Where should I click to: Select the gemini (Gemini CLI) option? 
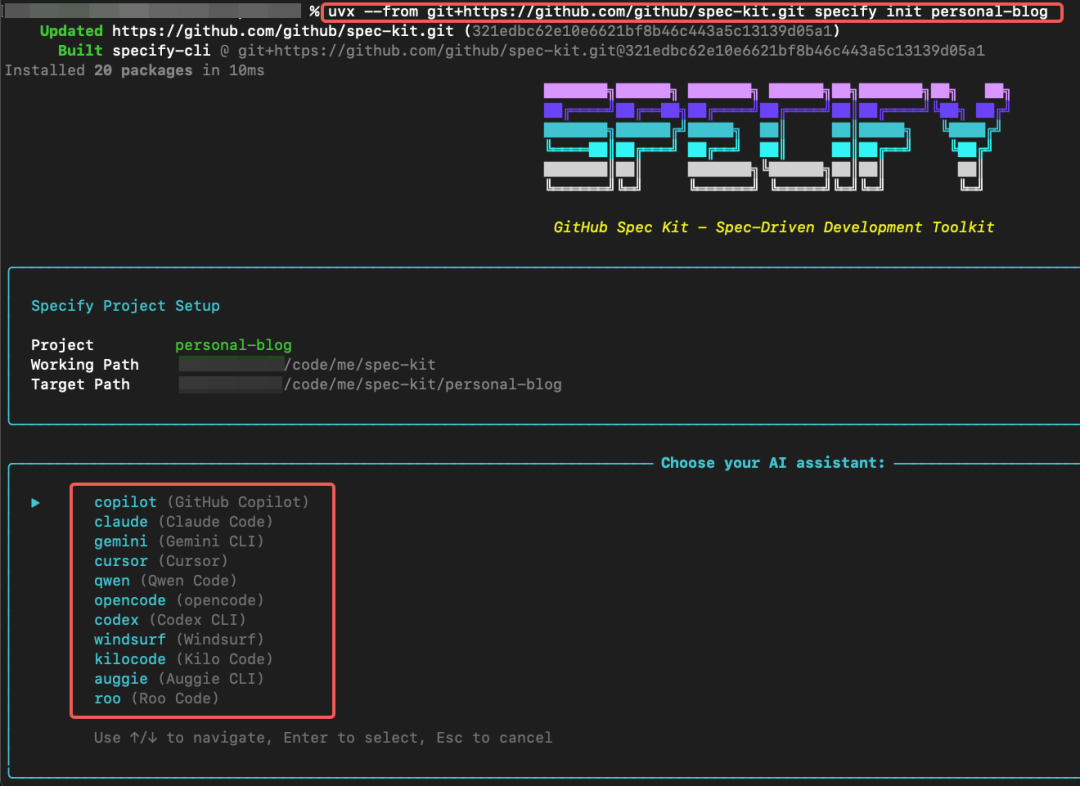click(179, 541)
